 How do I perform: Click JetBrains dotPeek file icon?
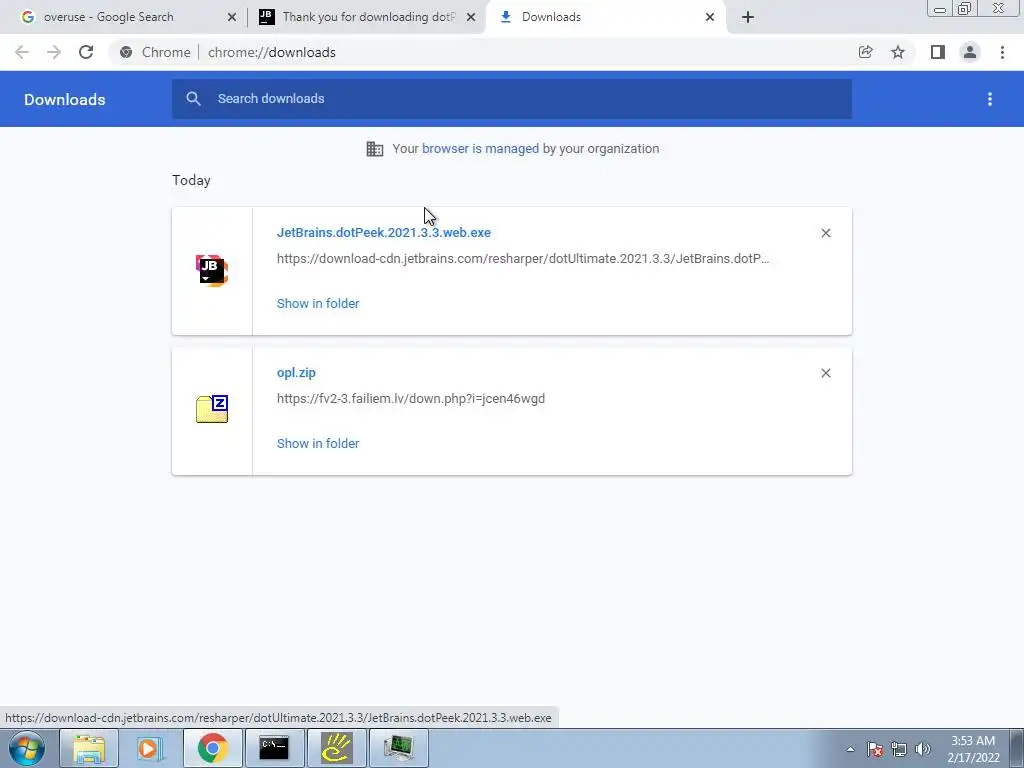point(212,271)
